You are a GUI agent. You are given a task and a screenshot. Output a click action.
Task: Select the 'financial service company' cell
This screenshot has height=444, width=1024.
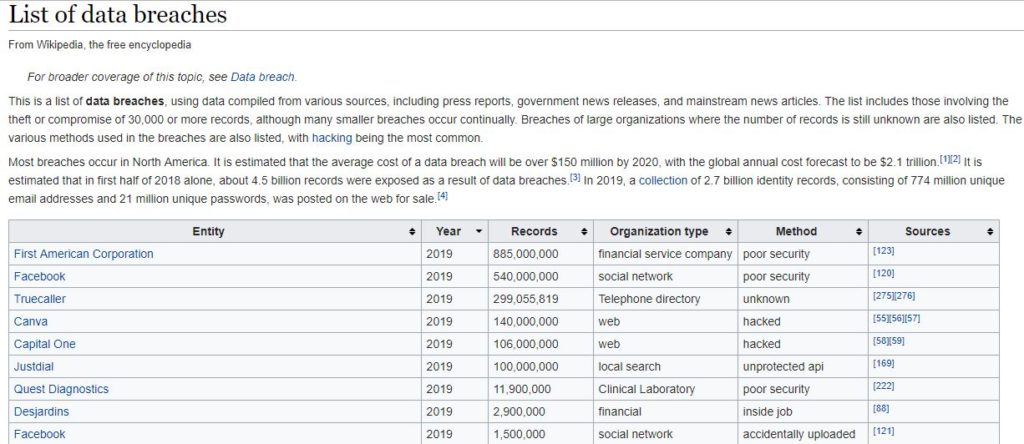pyautogui.click(x=665, y=254)
